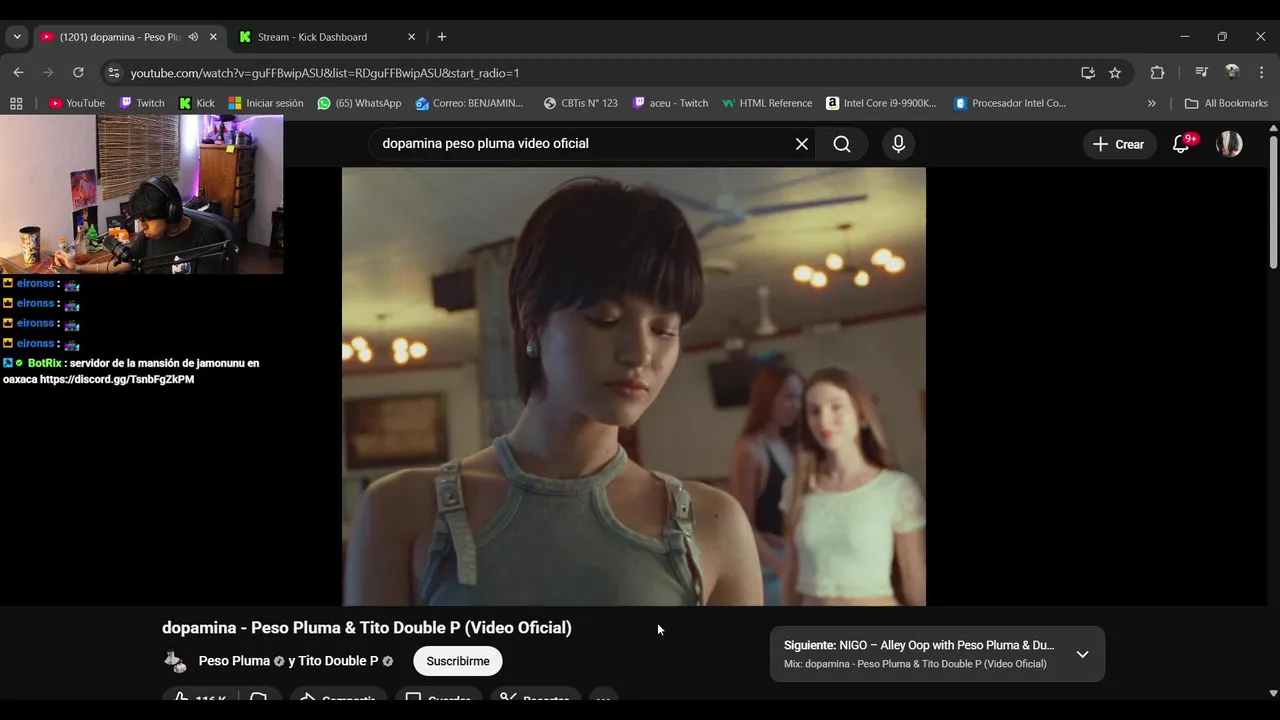Open the YouTube account avatar menu
The image size is (1280, 720).
(x=1229, y=144)
